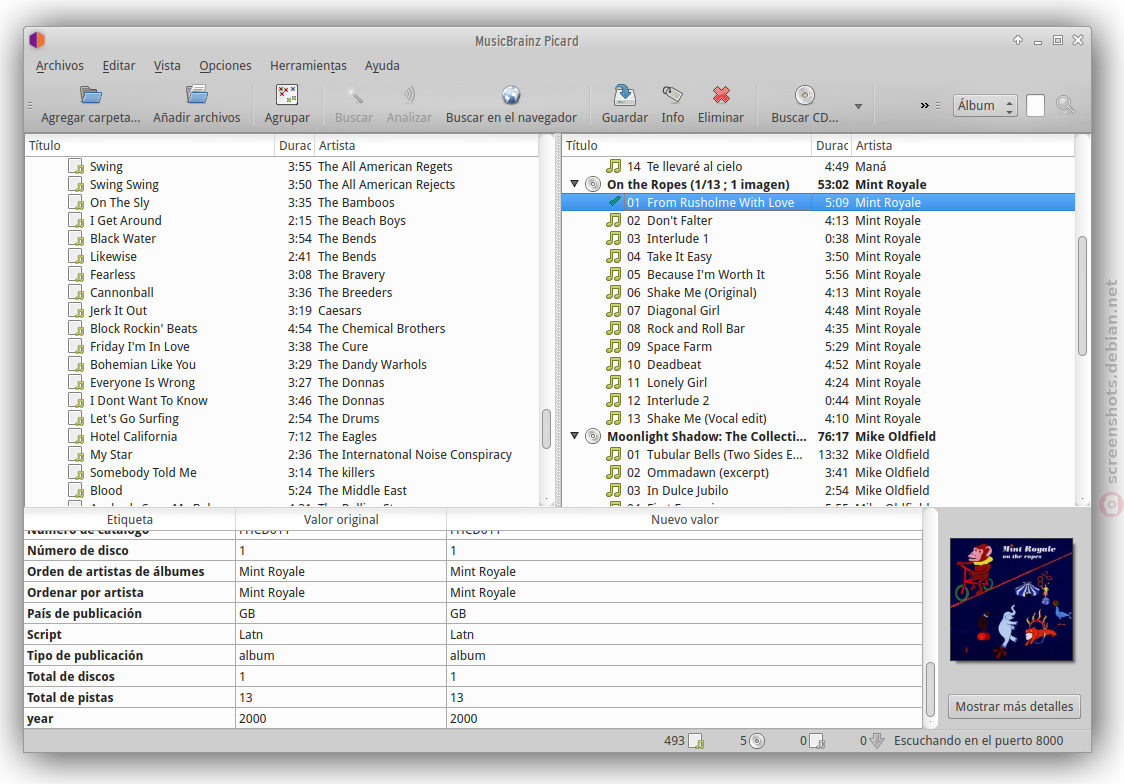Click the disc icon beside Moonlight Shadow album
Viewport: 1124px width, 784px height.
(593, 436)
